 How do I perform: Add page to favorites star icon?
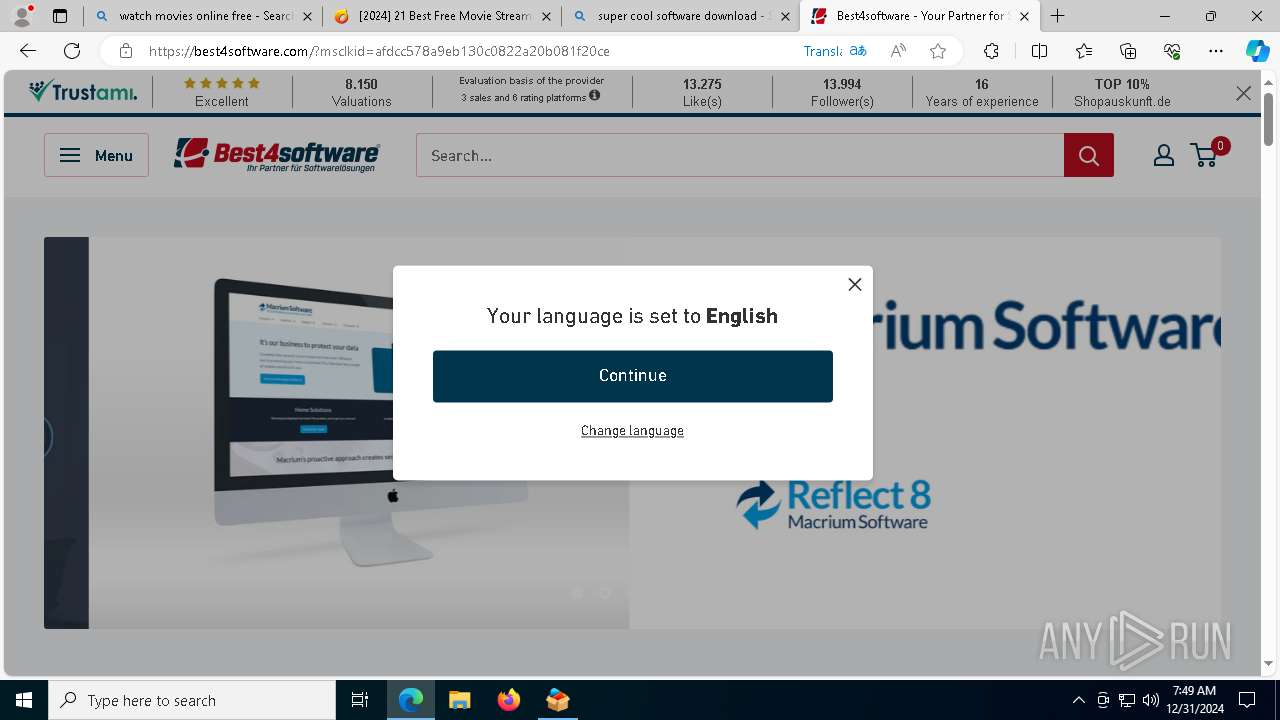tap(937, 51)
